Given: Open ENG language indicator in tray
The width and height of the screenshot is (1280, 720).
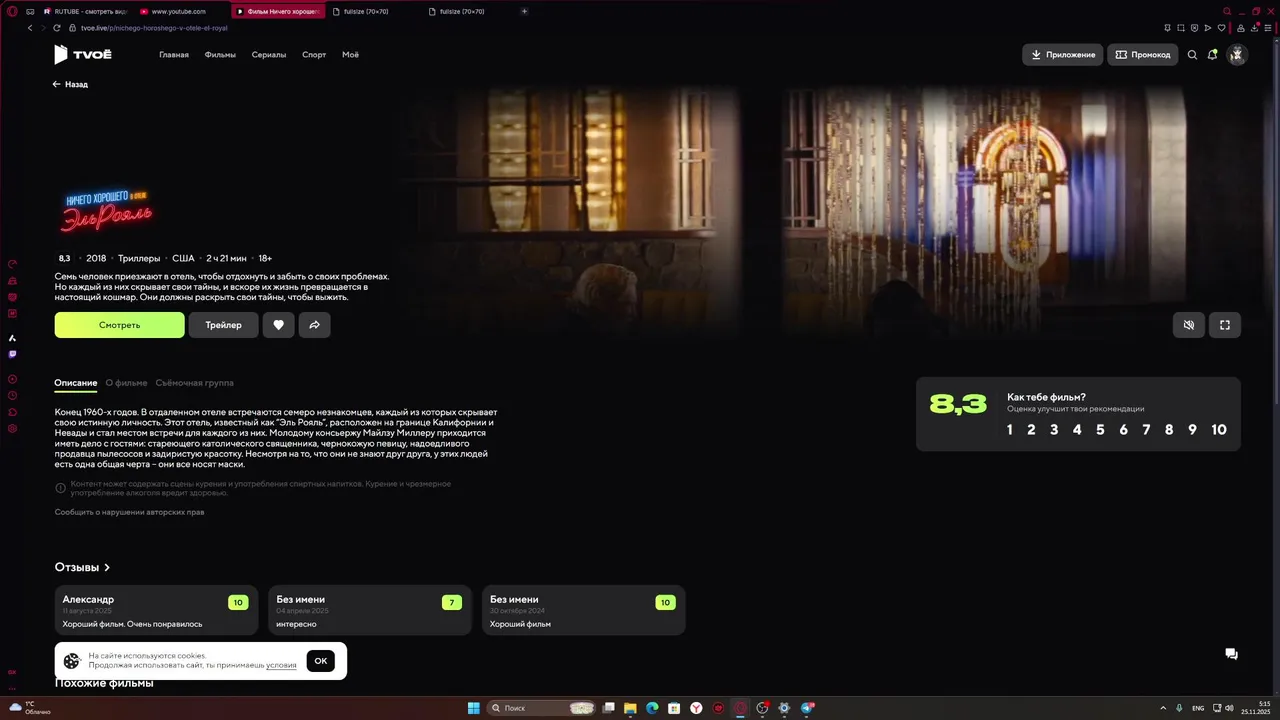Looking at the screenshot, I should click(x=1198, y=708).
